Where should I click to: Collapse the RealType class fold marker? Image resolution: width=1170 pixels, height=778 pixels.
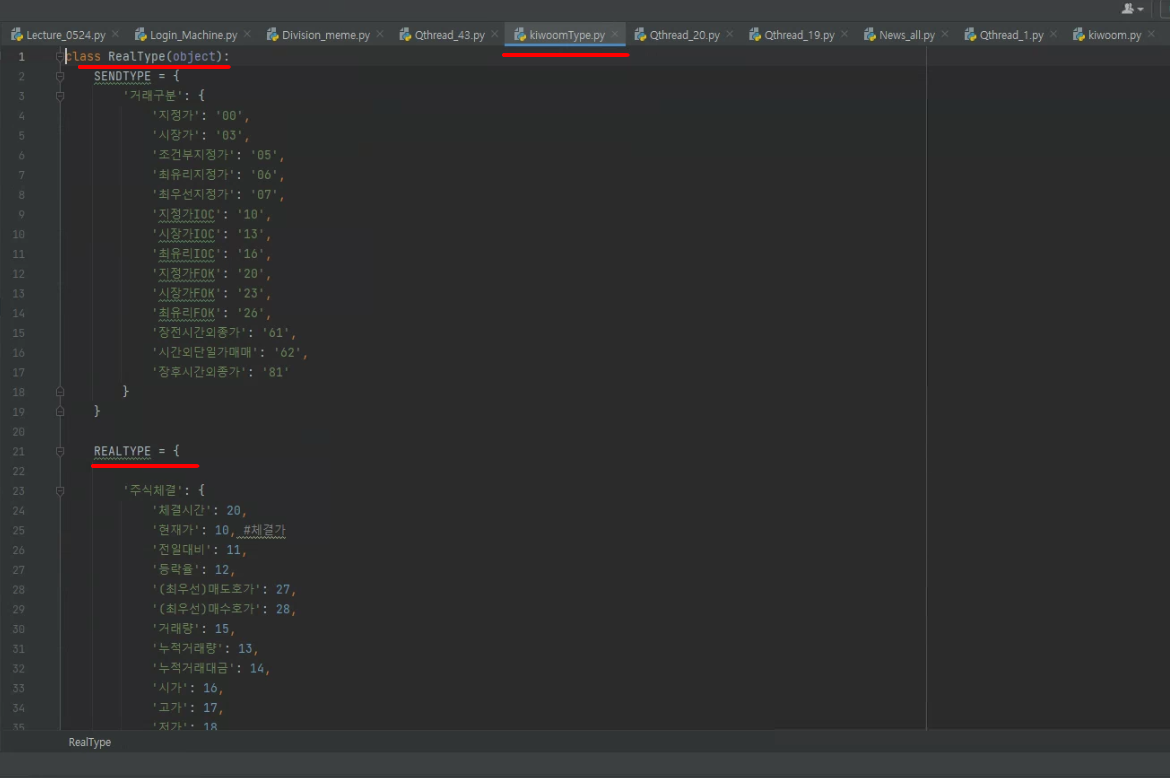(60, 57)
